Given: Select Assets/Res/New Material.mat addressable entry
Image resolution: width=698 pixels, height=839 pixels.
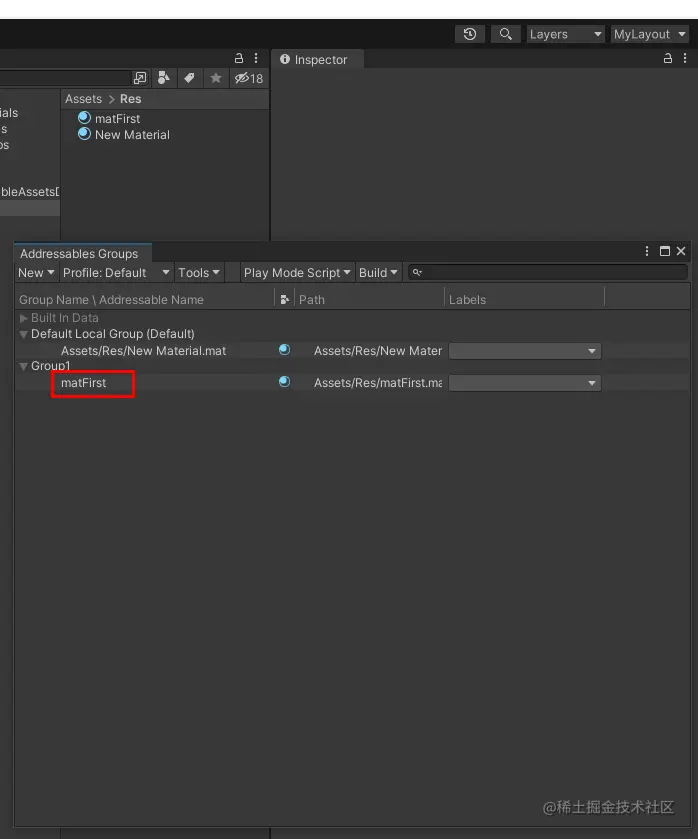Looking at the screenshot, I should [143, 350].
